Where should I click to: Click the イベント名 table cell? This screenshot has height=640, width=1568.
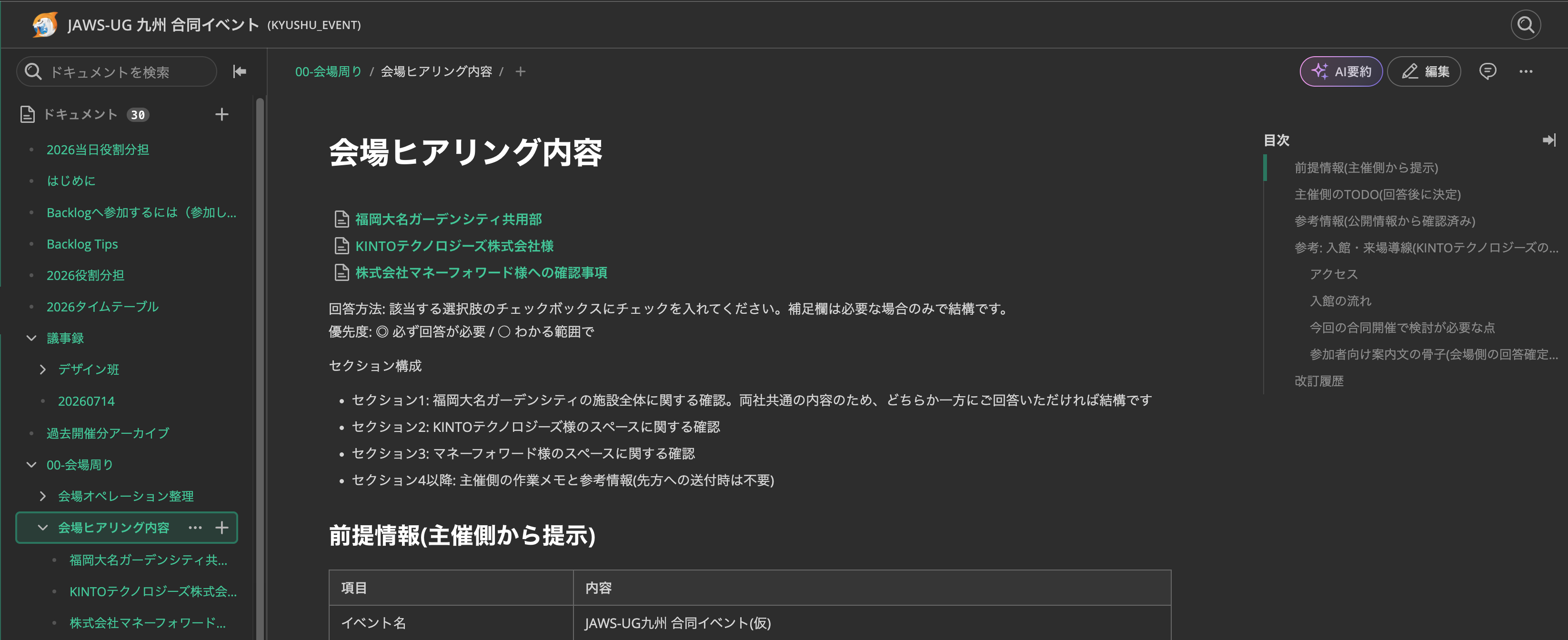click(451, 622)
